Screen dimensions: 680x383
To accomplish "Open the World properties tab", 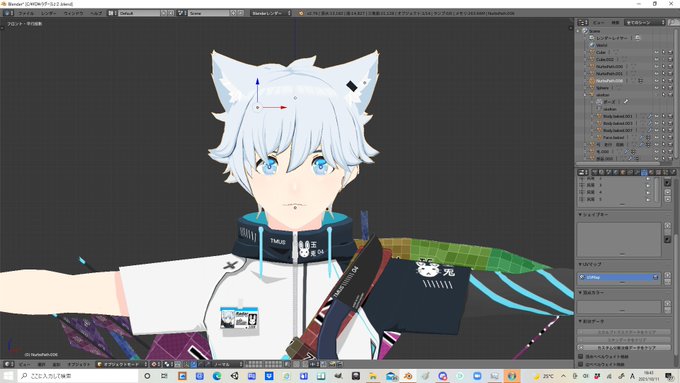I will [x=615, y=173].
